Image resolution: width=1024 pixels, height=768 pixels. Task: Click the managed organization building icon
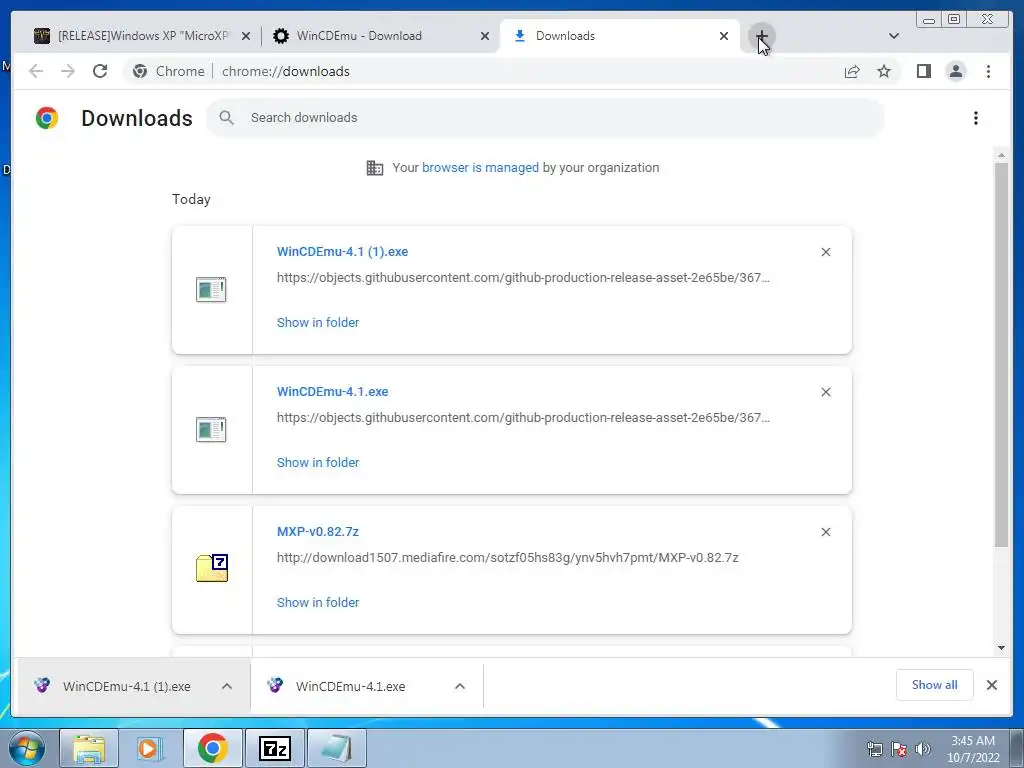tap(375, 168)
